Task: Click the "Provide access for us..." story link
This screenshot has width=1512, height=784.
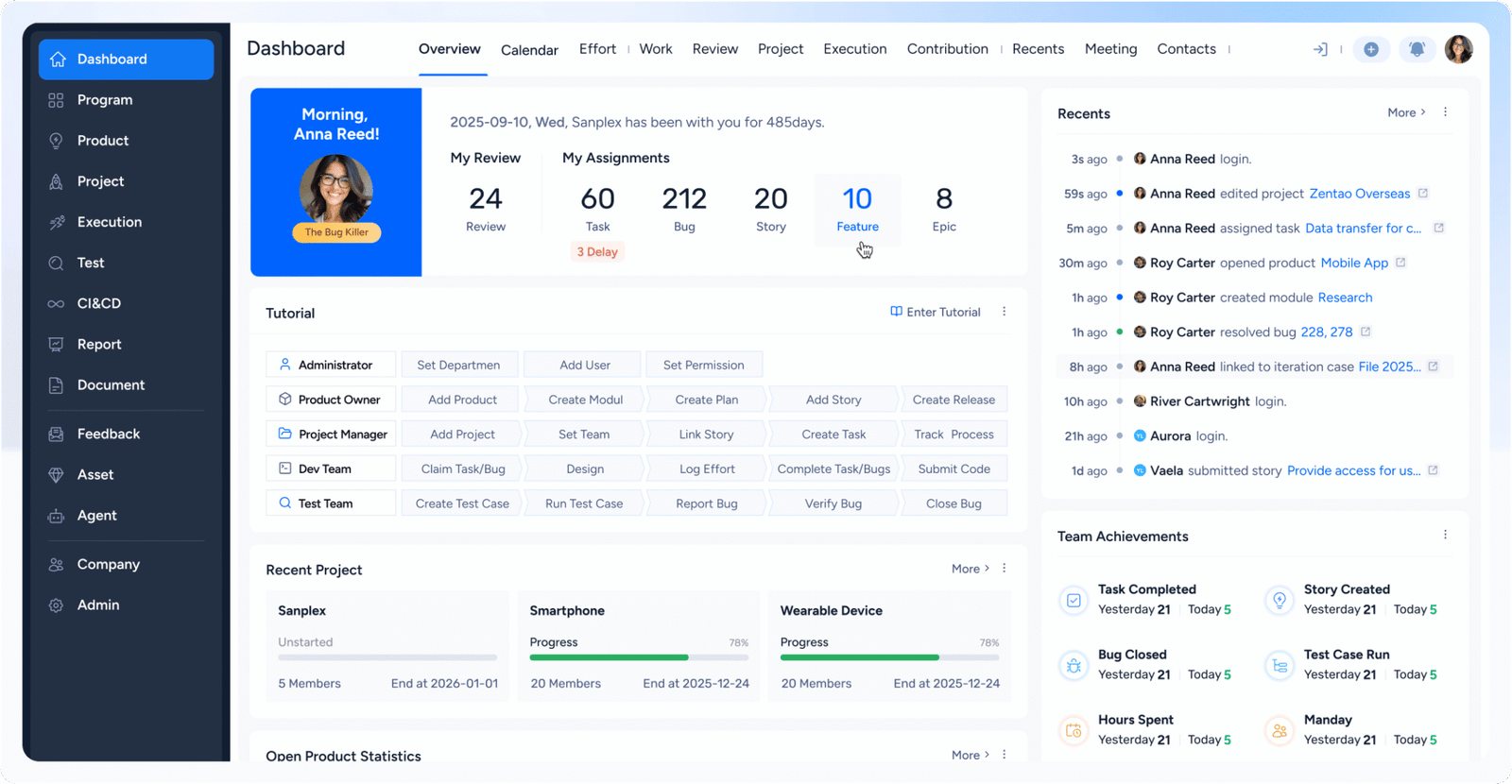Action: (1353, 470)
